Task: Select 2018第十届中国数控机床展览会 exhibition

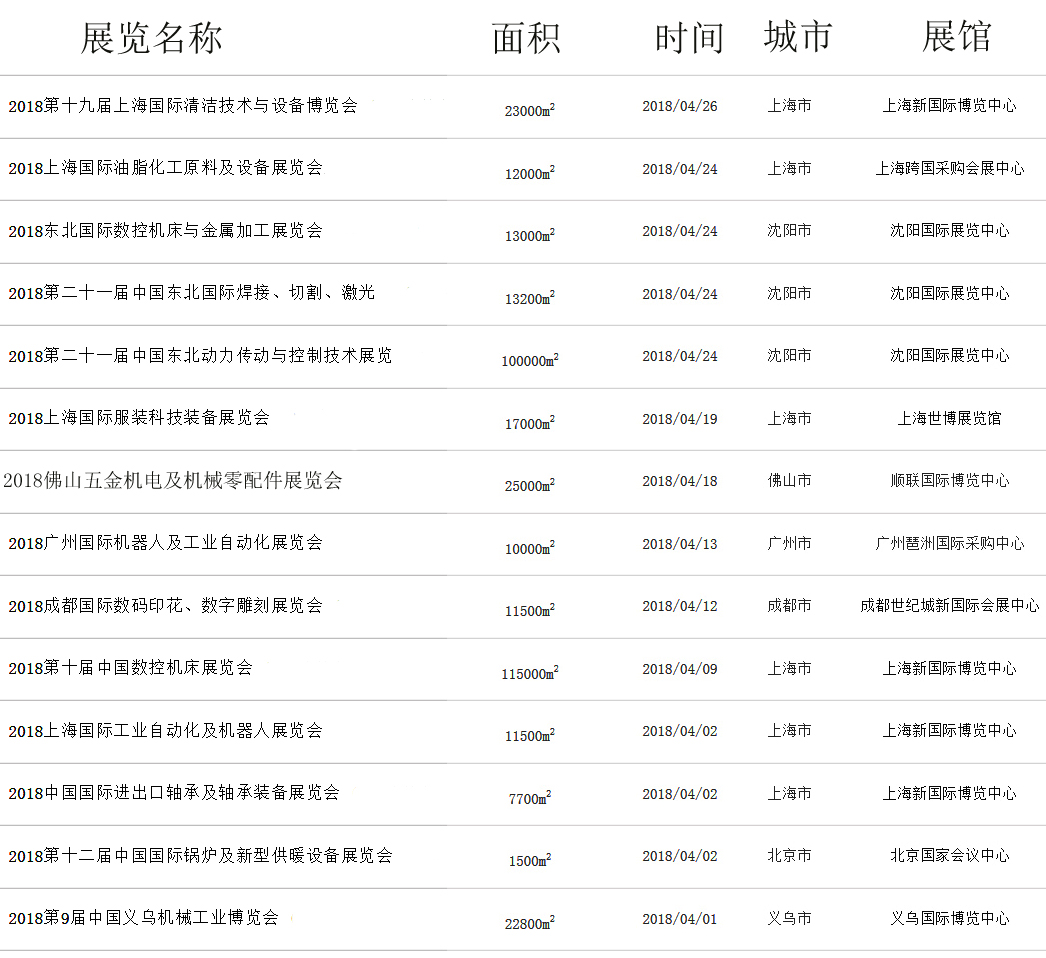Action: pyautogui.click(x=130, y=668)
